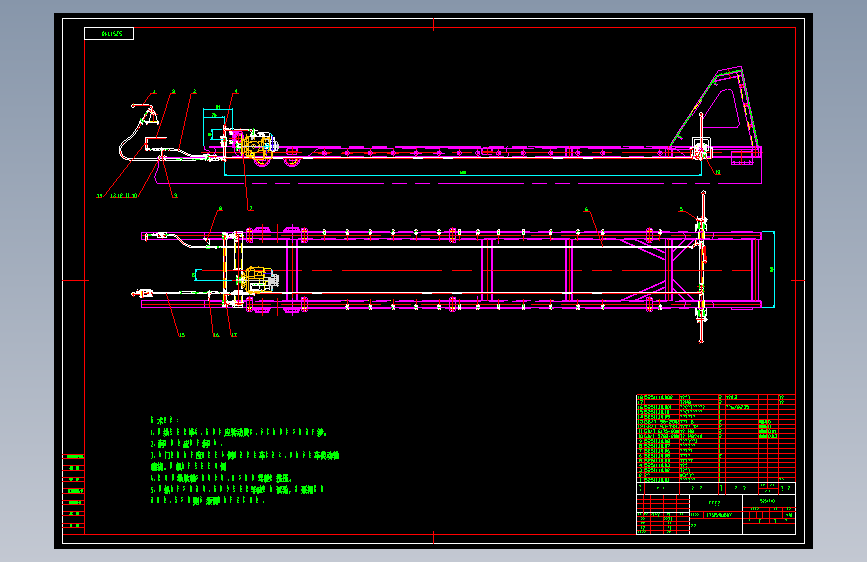Select the green technical requirements heading

click(164, 420)
